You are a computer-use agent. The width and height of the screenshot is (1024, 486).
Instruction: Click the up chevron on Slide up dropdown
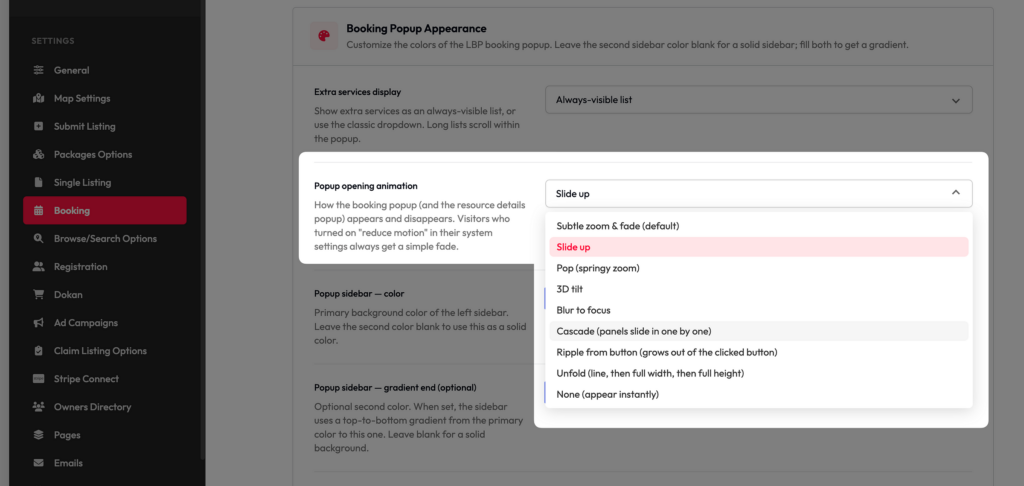[955, 193]
